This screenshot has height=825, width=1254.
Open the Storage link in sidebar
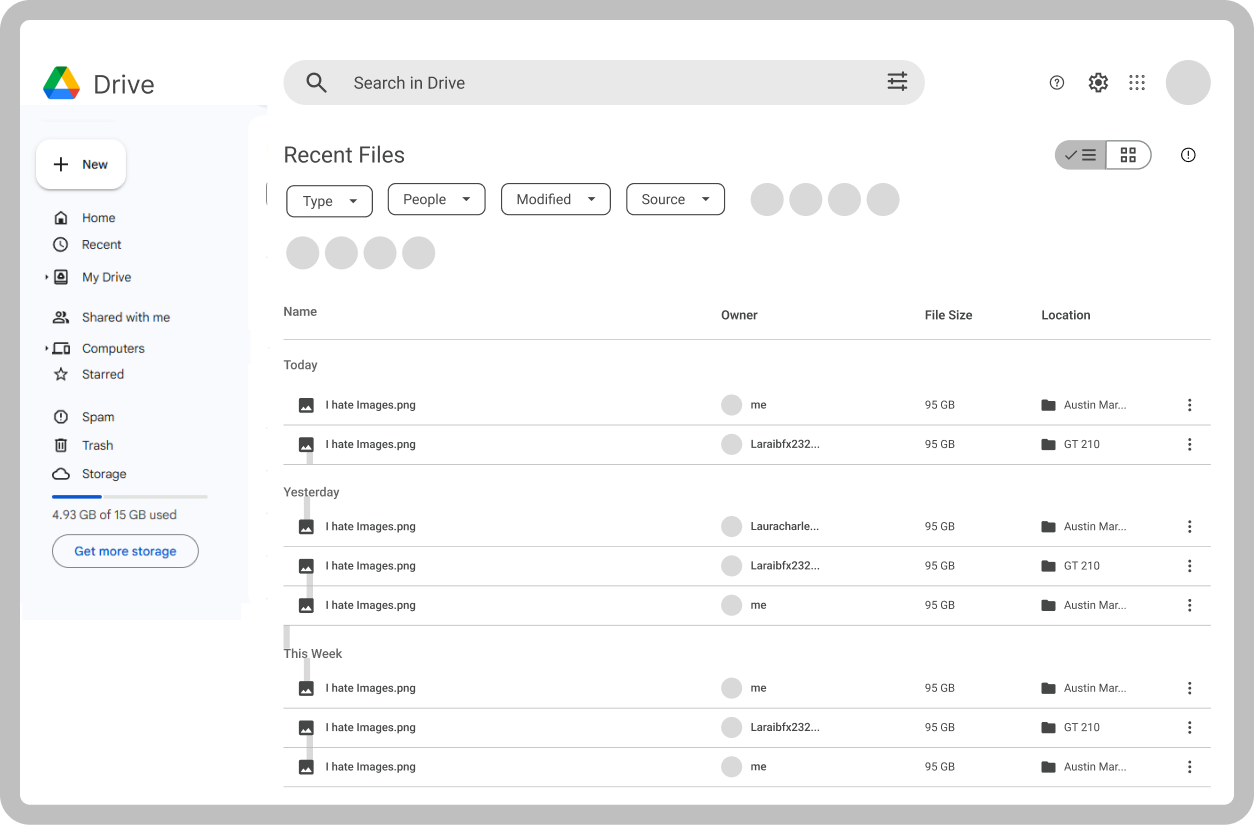click(x=104, y=474)
